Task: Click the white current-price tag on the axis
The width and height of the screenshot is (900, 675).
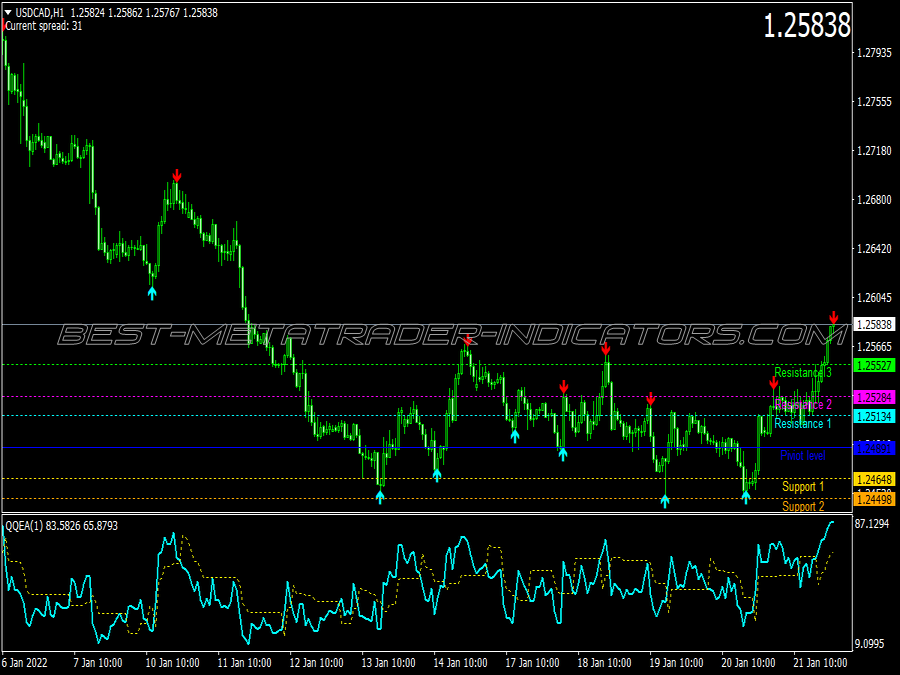Action: tap(874, 325)
